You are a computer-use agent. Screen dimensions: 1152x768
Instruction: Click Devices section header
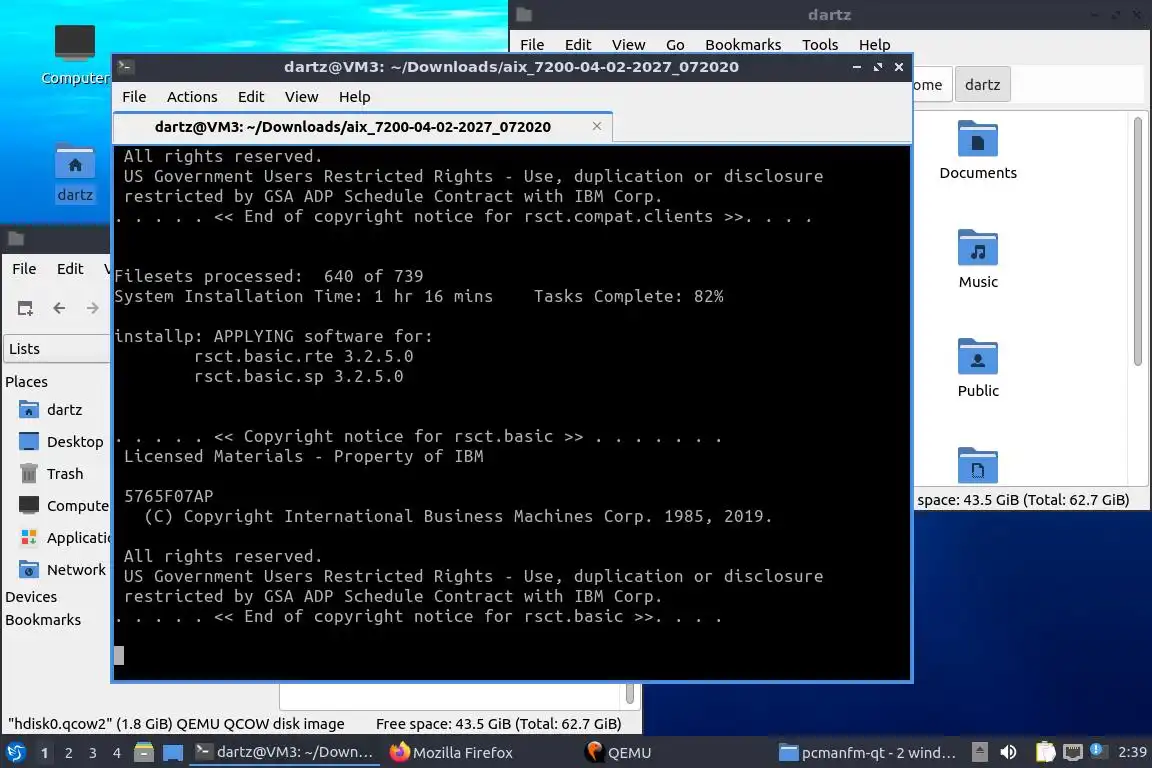click(31, 597)
